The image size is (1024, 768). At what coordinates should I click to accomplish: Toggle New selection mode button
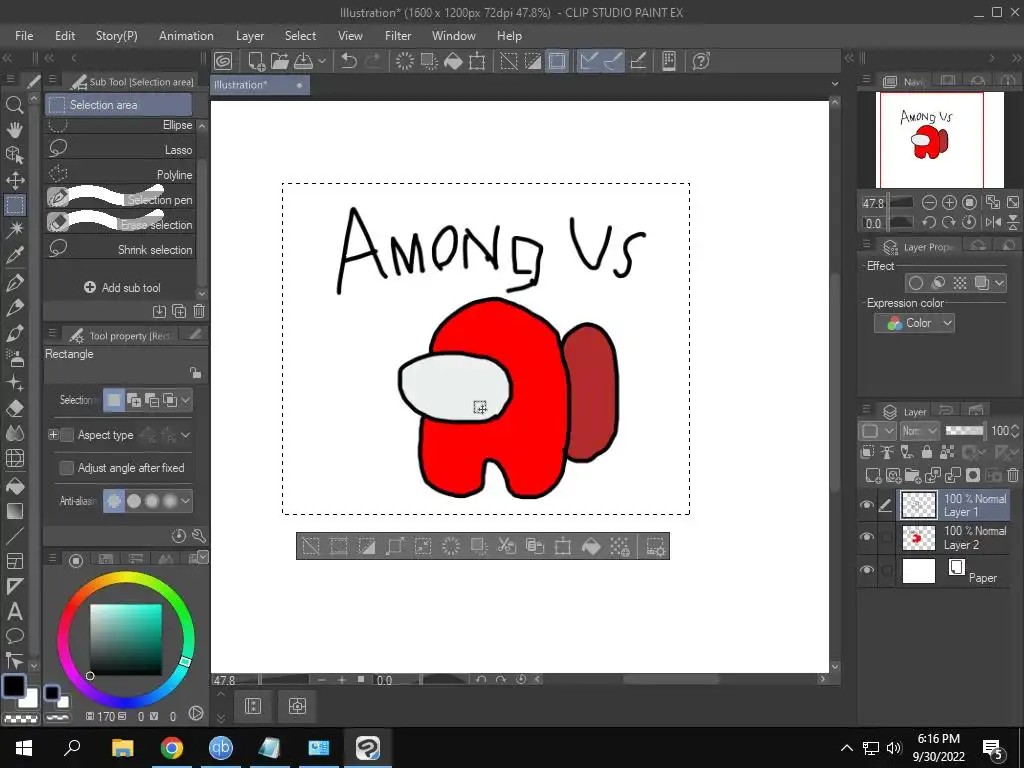click(114, 400)
